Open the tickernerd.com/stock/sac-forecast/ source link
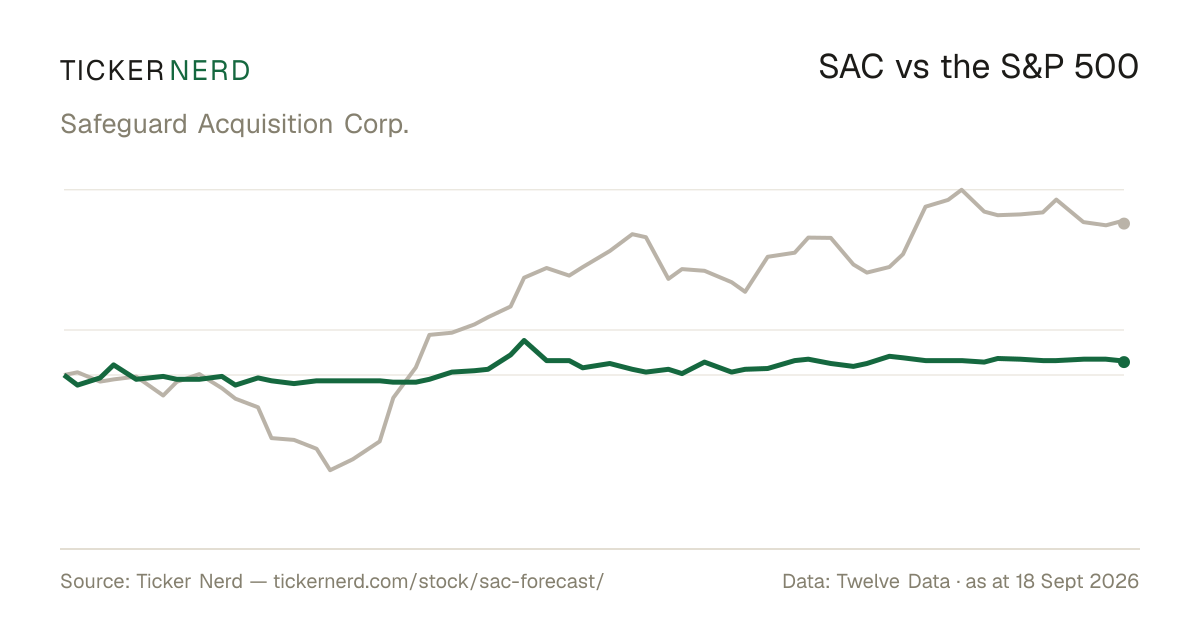The height and width of the screenshot is (630, 1200). pos(439,581)
